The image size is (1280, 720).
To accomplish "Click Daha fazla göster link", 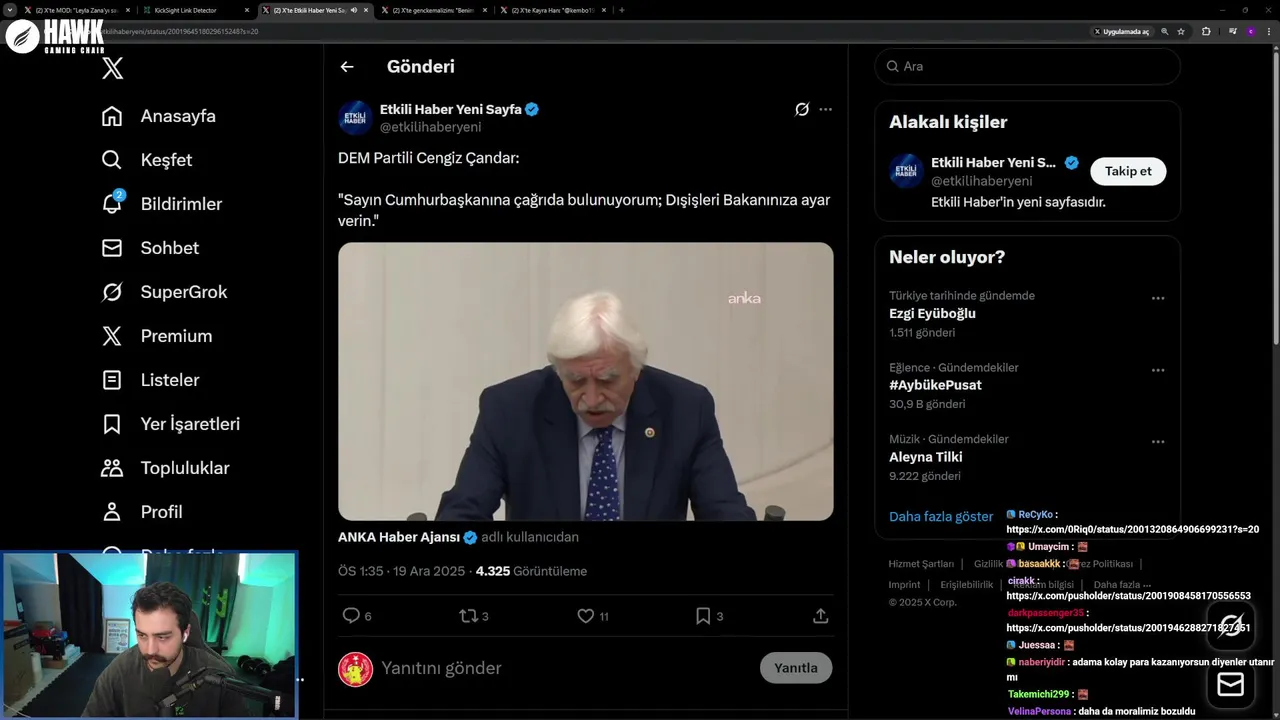I will pyautogui.click(x=941, y=517).
